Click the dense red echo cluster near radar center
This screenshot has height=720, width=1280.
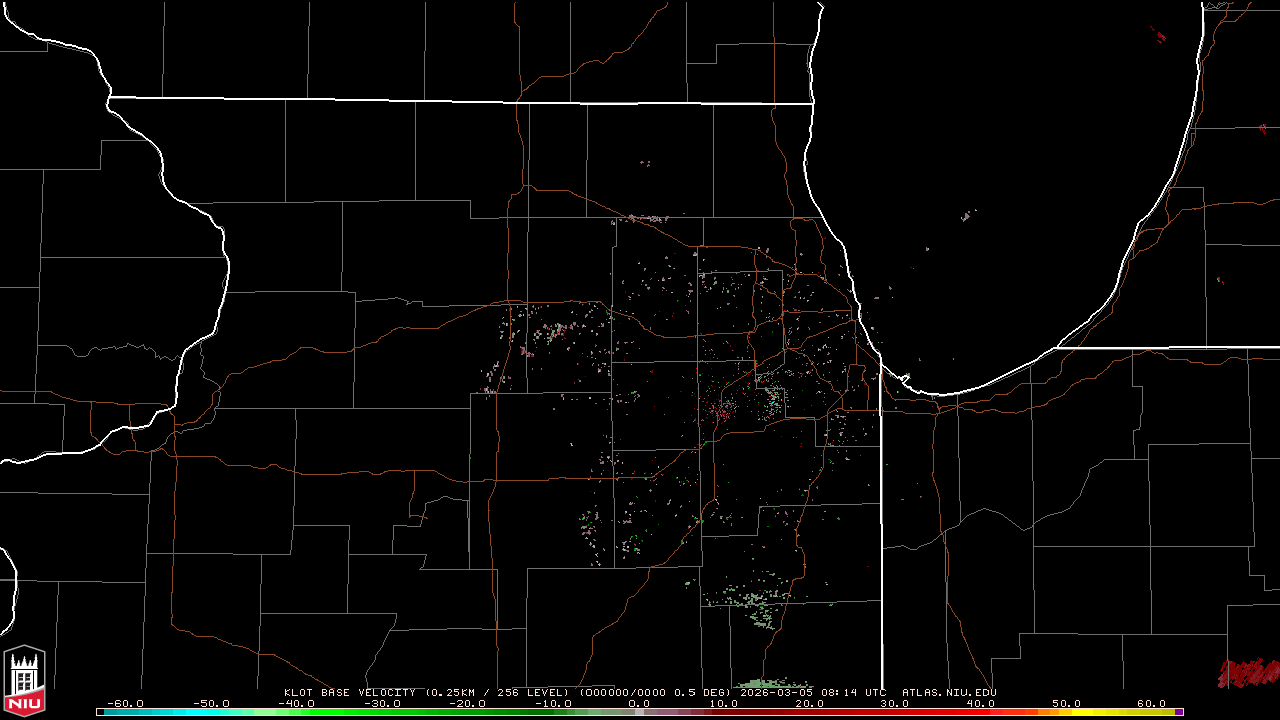point(722,410)
